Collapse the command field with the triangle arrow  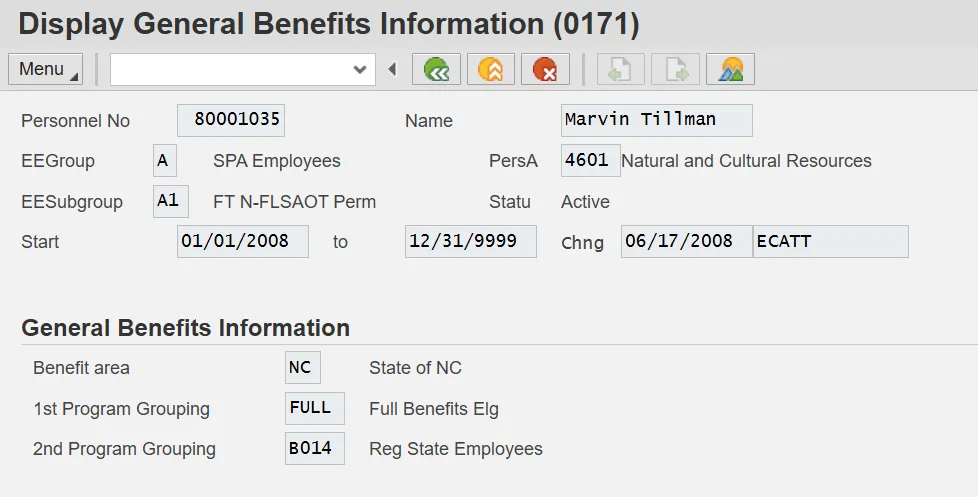(392, 69)
